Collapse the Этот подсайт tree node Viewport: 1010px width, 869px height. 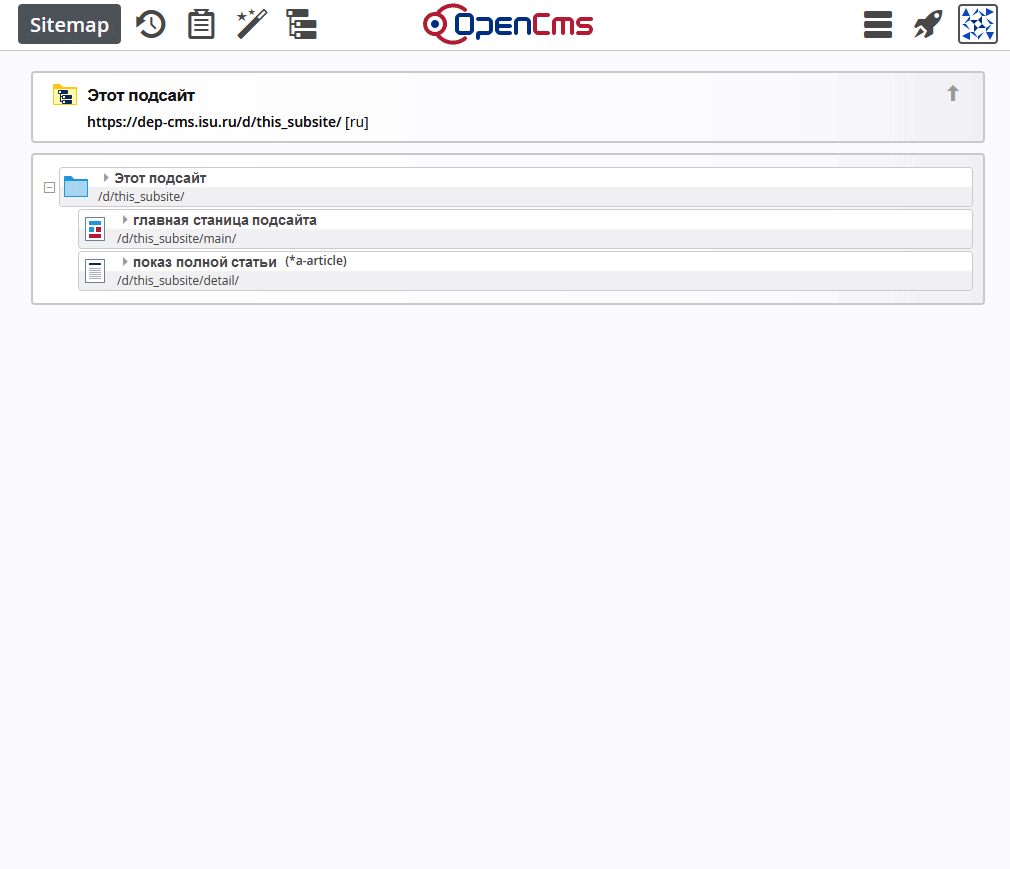point(49,187)
